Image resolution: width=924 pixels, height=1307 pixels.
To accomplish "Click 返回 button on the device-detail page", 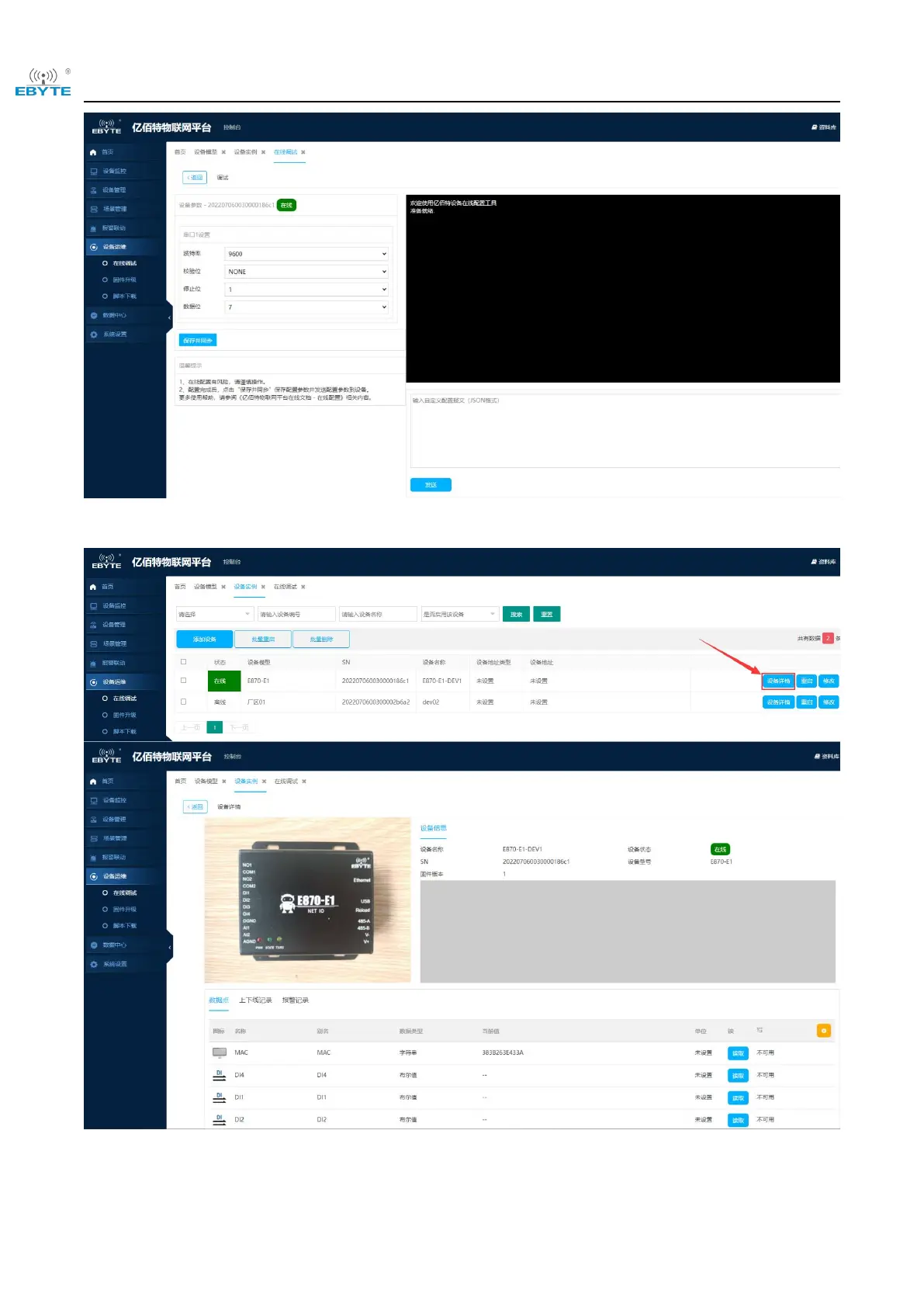I will coord(195,807).
